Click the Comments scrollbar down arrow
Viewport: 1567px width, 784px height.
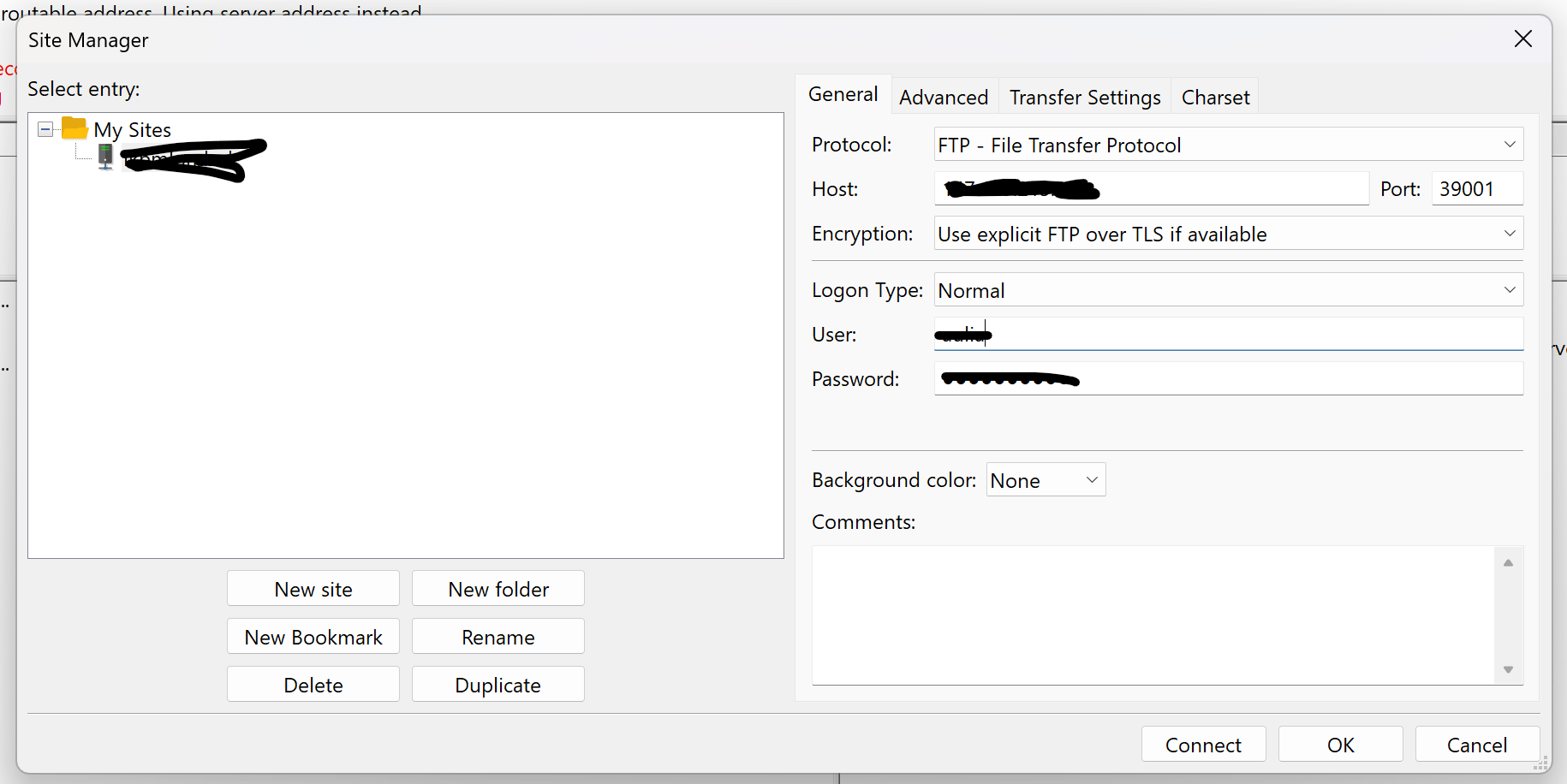click(1509, 669)
